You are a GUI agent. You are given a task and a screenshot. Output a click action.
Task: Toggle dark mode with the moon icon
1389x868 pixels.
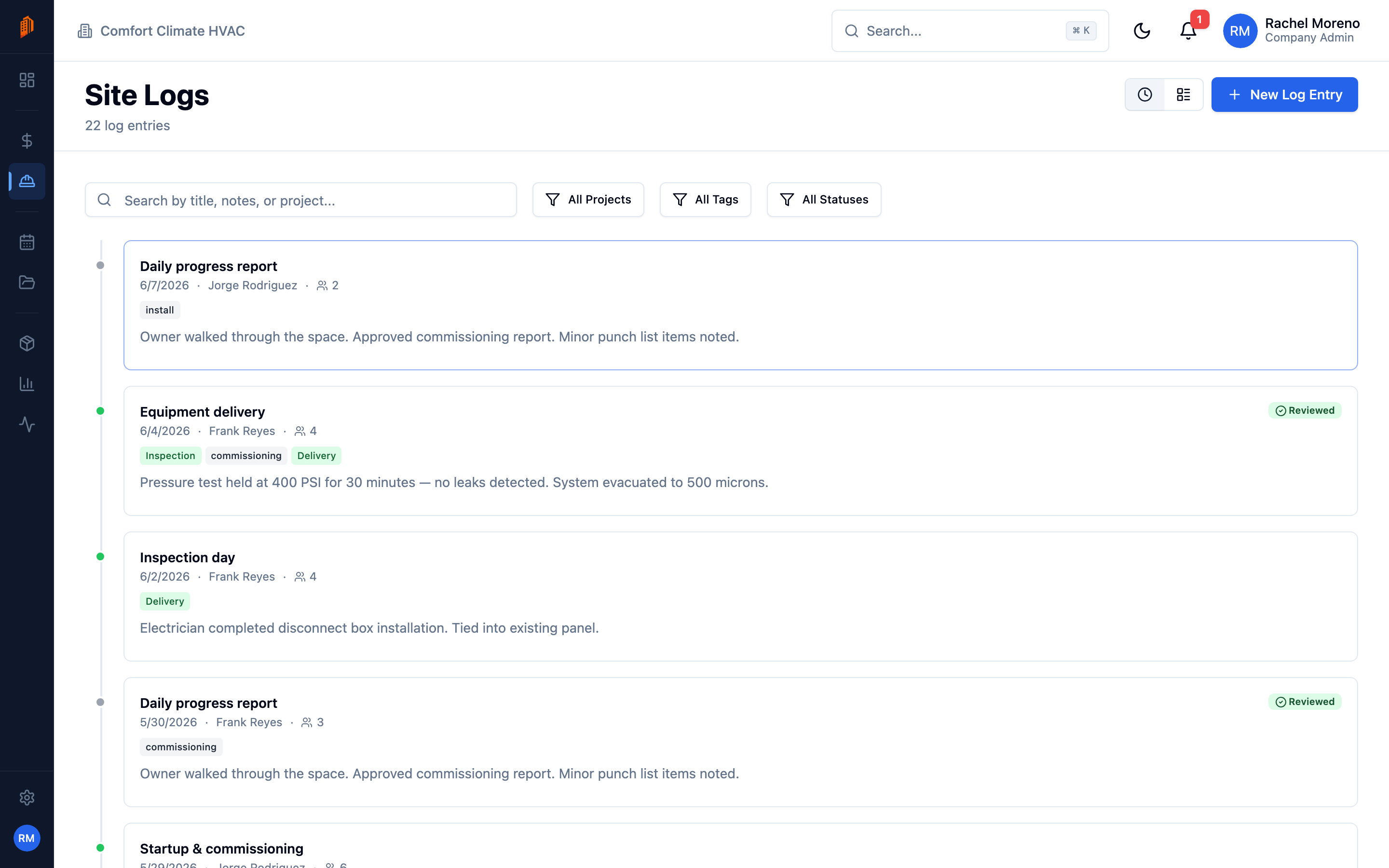[1142, 31]
